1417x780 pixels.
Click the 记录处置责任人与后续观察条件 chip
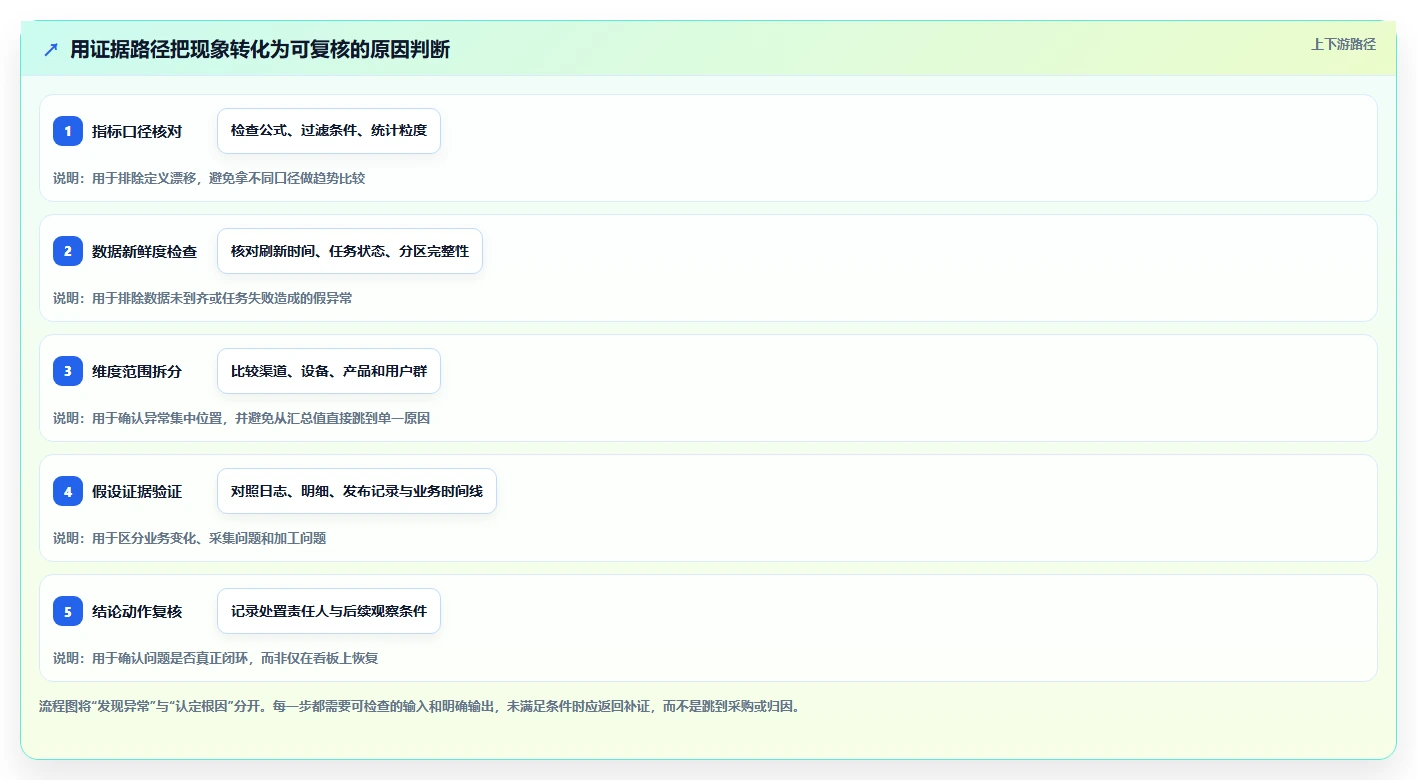click(329, 611)
